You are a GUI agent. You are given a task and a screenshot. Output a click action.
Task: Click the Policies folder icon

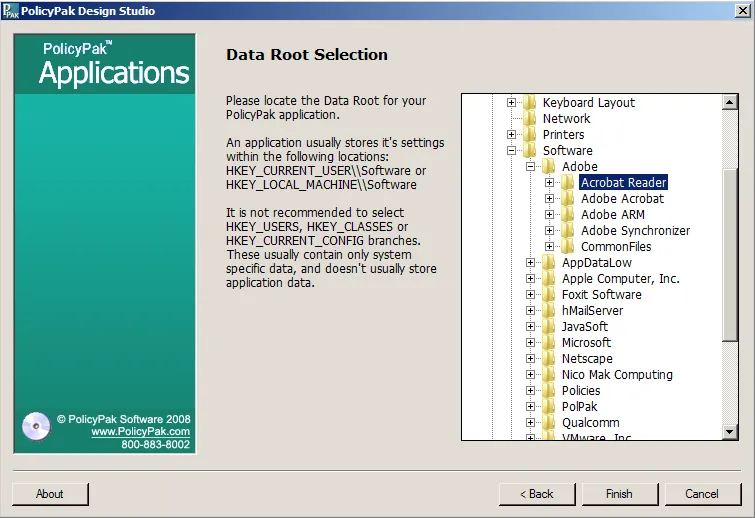coord(549,390)
